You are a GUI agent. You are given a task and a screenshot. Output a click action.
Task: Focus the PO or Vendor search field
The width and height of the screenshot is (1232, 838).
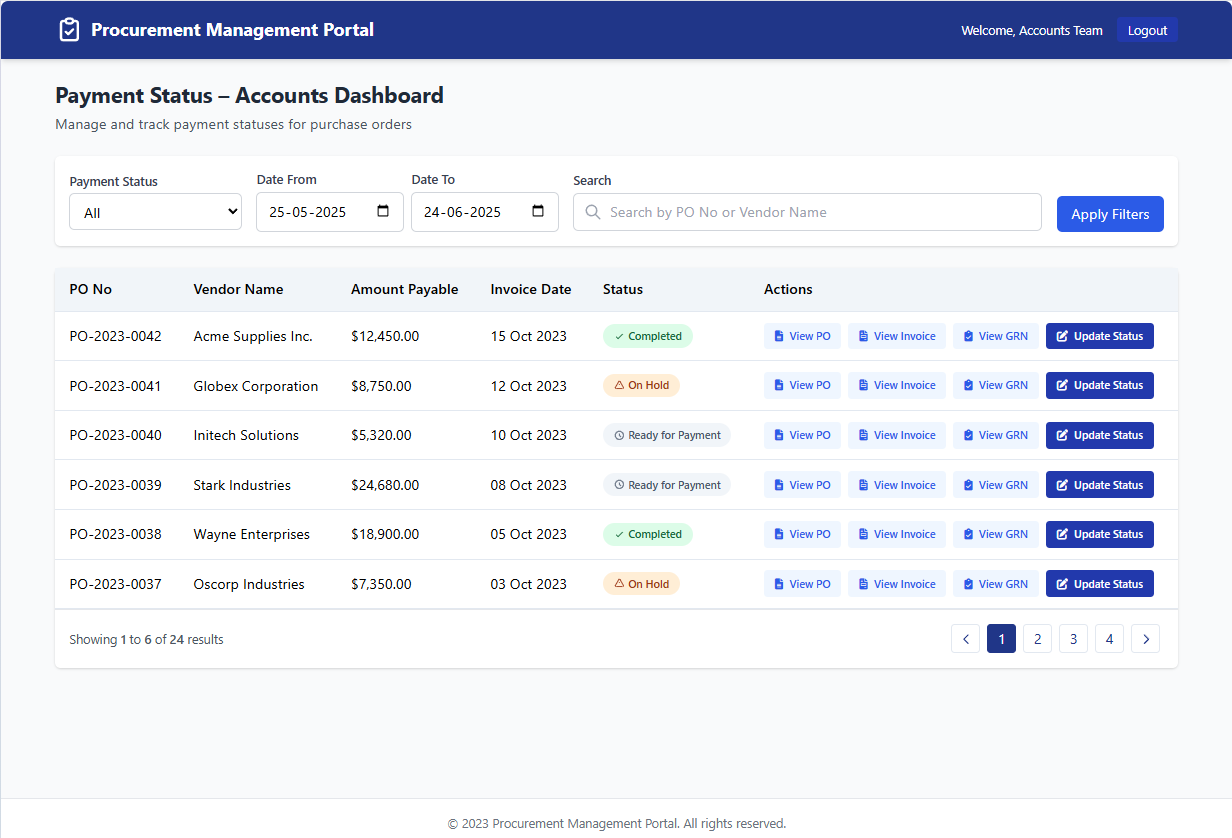[x=807, y=212]
